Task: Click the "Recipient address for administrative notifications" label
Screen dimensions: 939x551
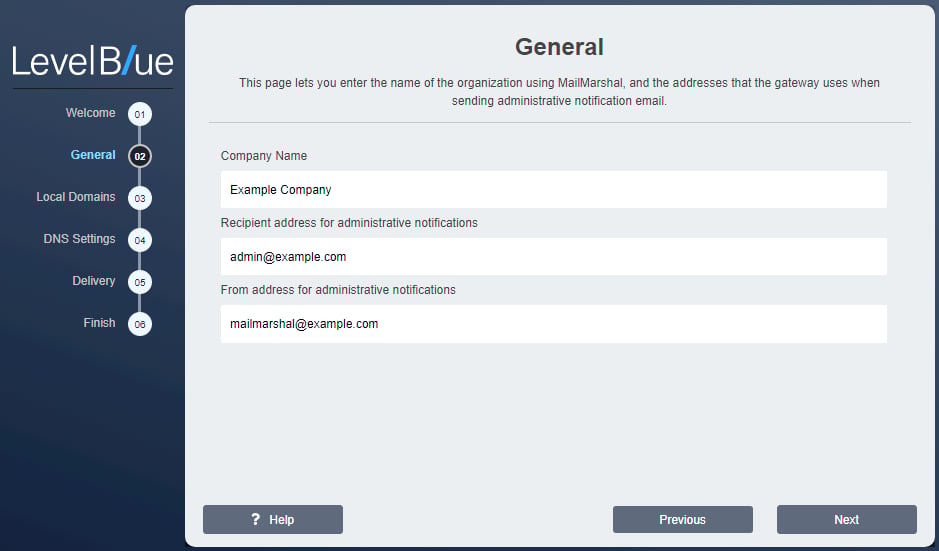Action: [349, 223]
